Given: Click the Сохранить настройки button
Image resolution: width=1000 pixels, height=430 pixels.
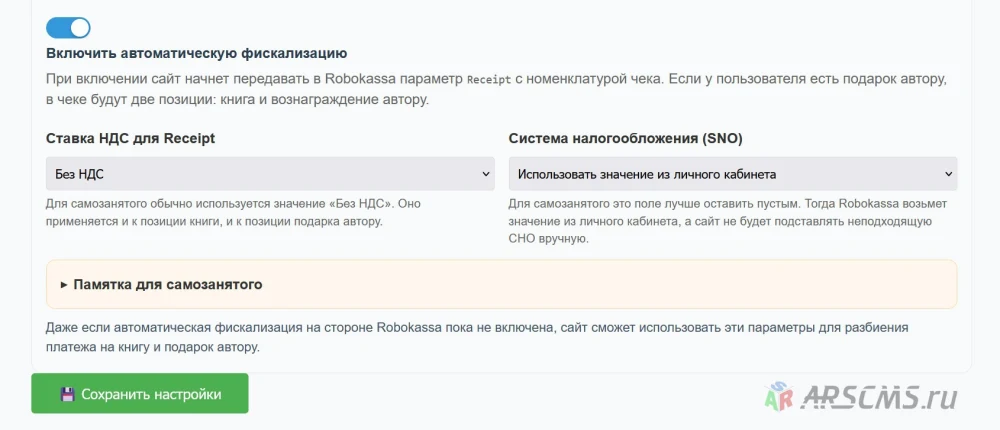Looking at the screenshot, I should (x=140, y=394).
